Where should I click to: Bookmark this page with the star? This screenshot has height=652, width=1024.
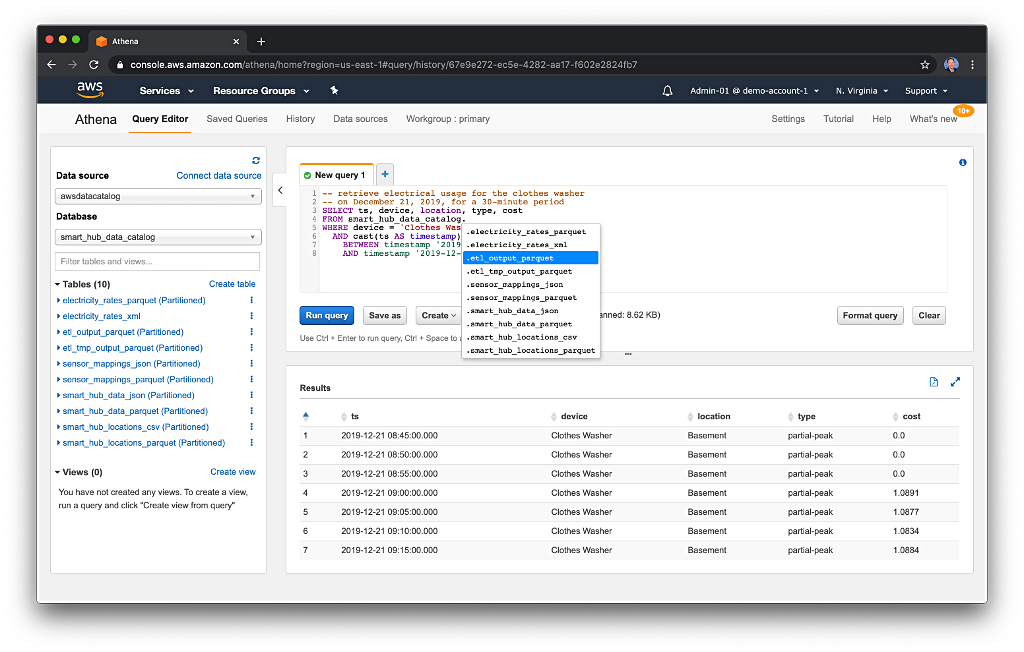(x=924, y=65)
